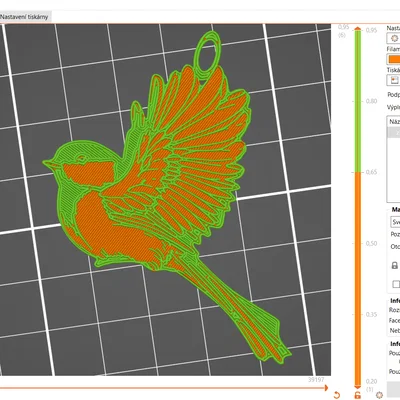This screenshot has width=400, height=400.
Task: Click the reset/undo arrow icon below preview
Action: pos(337,395)
